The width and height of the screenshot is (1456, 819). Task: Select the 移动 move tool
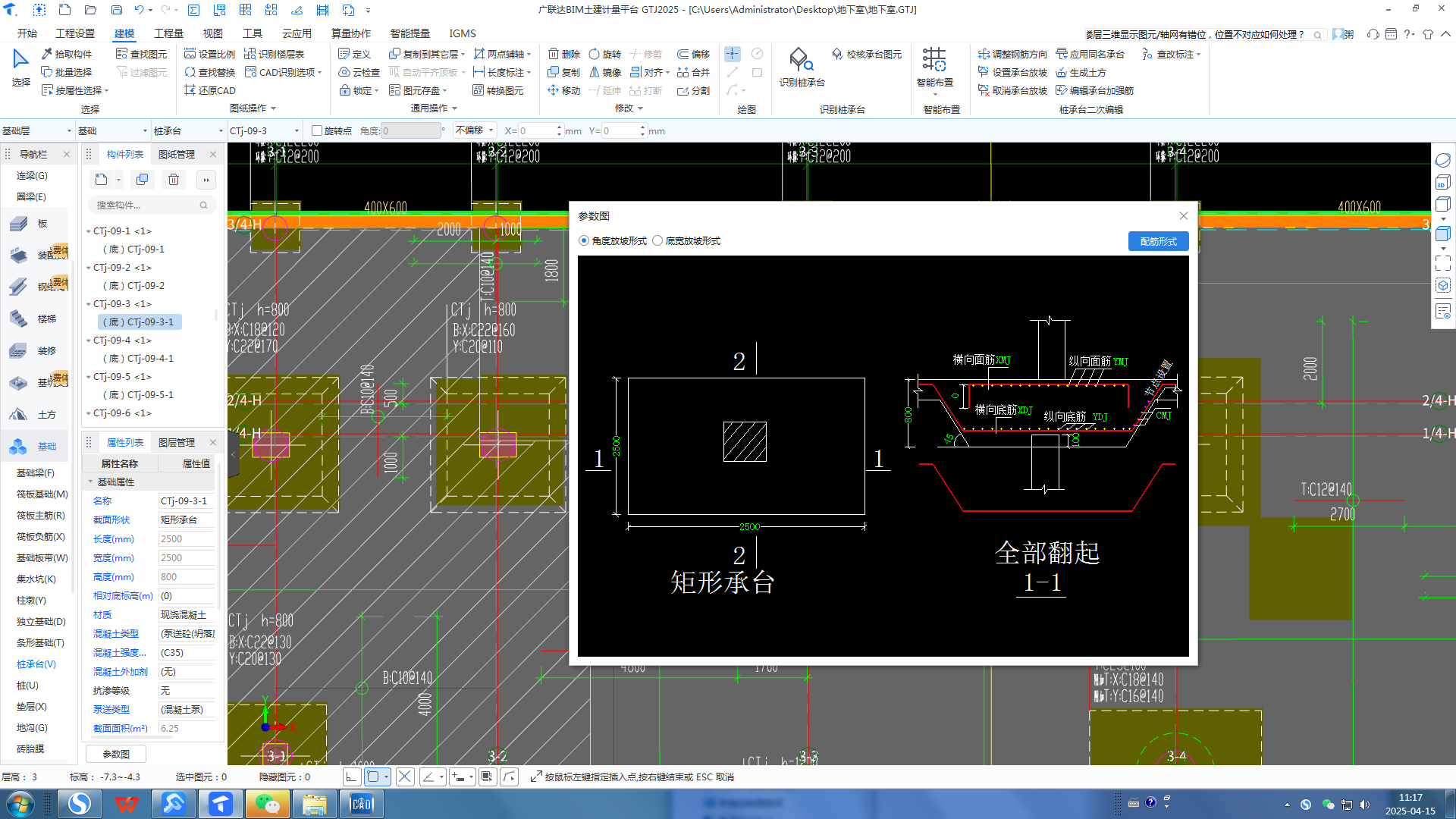click(564, 90)
